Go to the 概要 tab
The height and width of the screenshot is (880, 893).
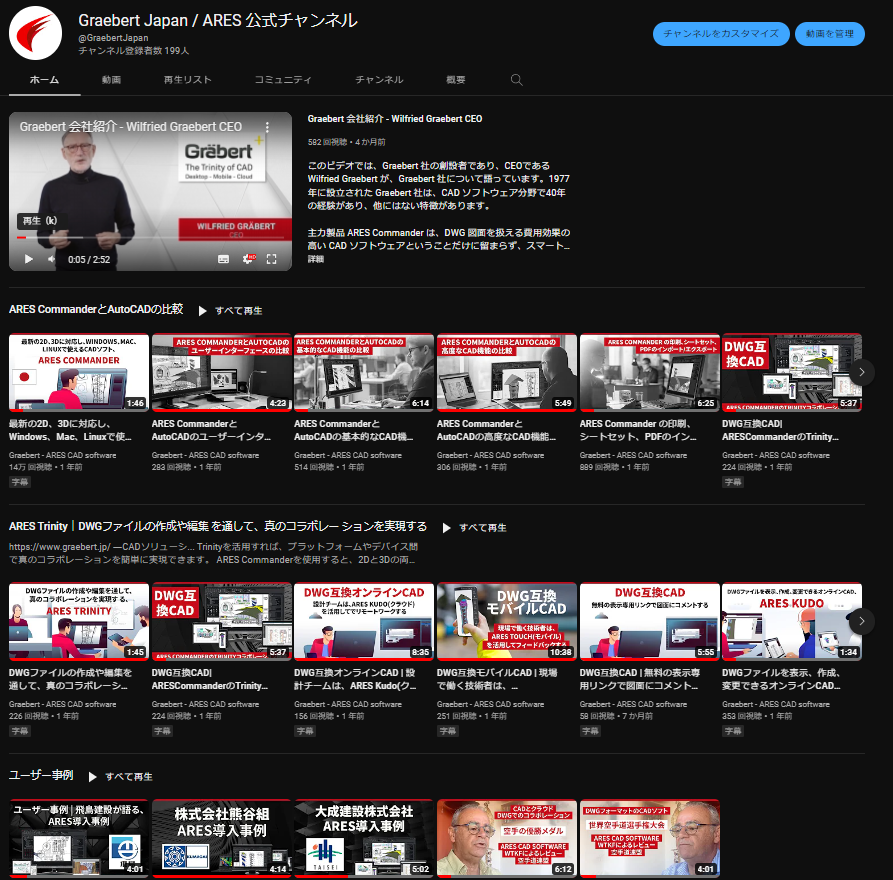coord(456,80)
